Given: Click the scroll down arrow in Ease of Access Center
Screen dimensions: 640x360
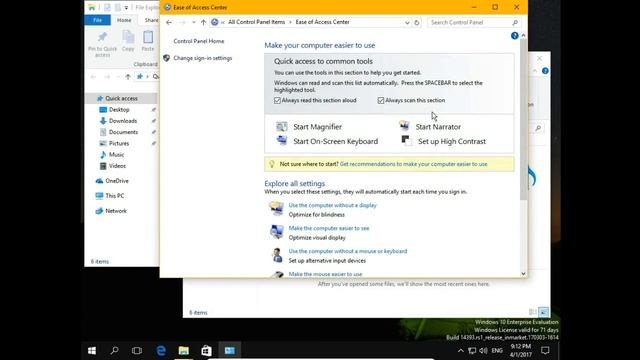Looking at the screenshot, I should tap(523, 274).
